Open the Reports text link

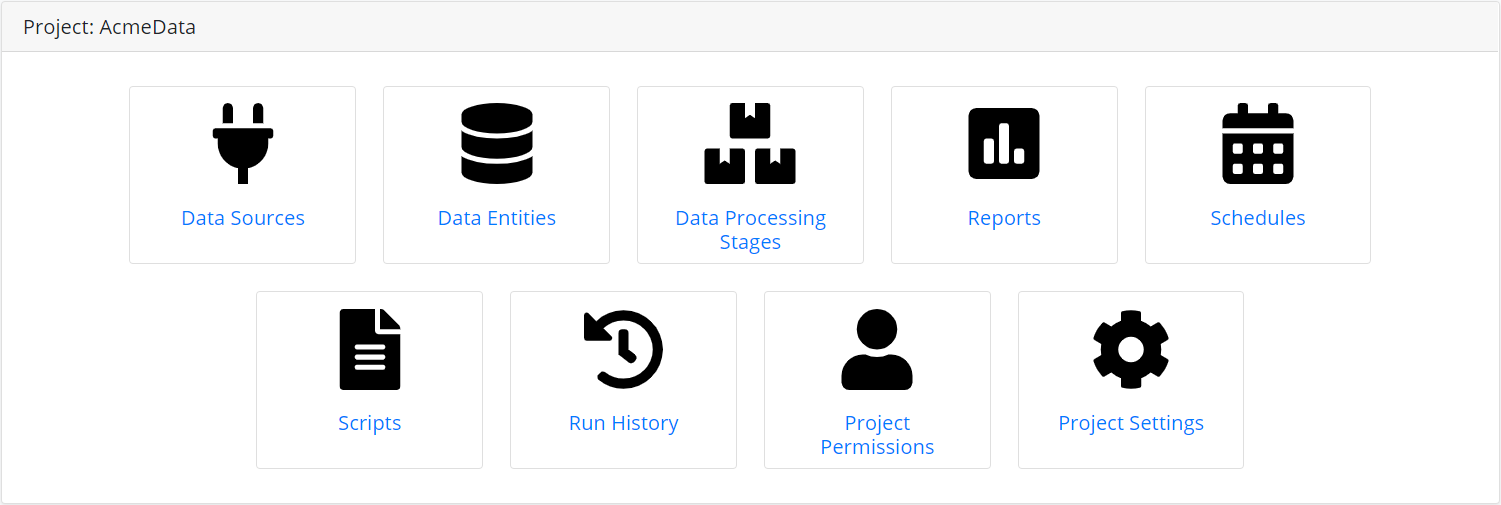click(1004, 218)
